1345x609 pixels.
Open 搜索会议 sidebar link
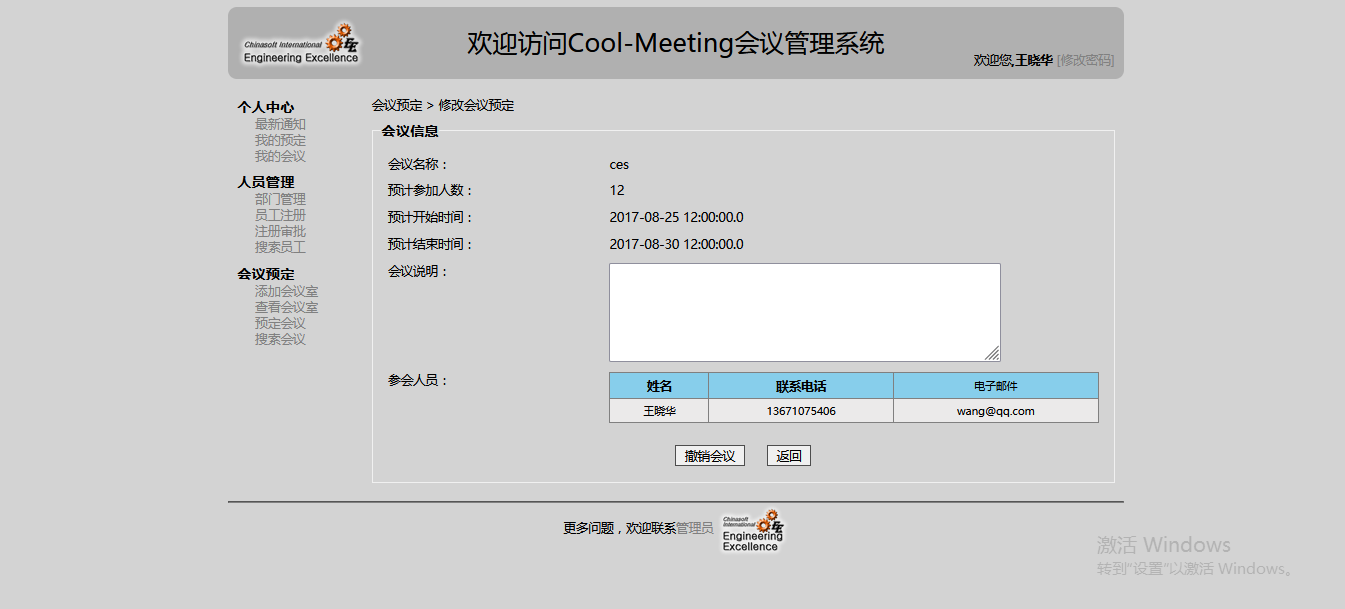point(280,339)
